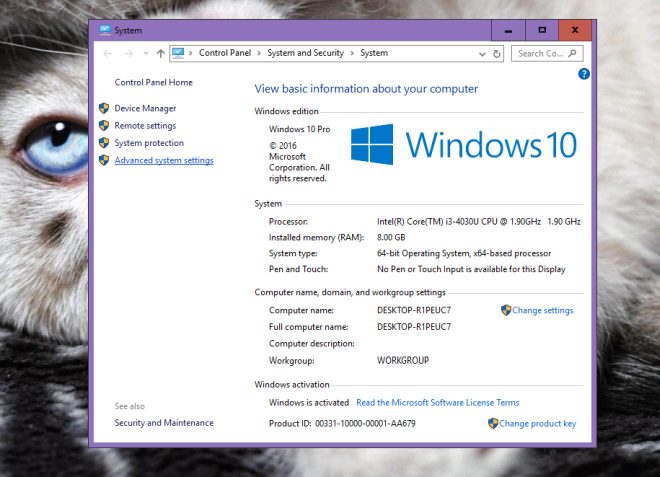Open the recent locations dropdown arrow

[x=146, y=53]
